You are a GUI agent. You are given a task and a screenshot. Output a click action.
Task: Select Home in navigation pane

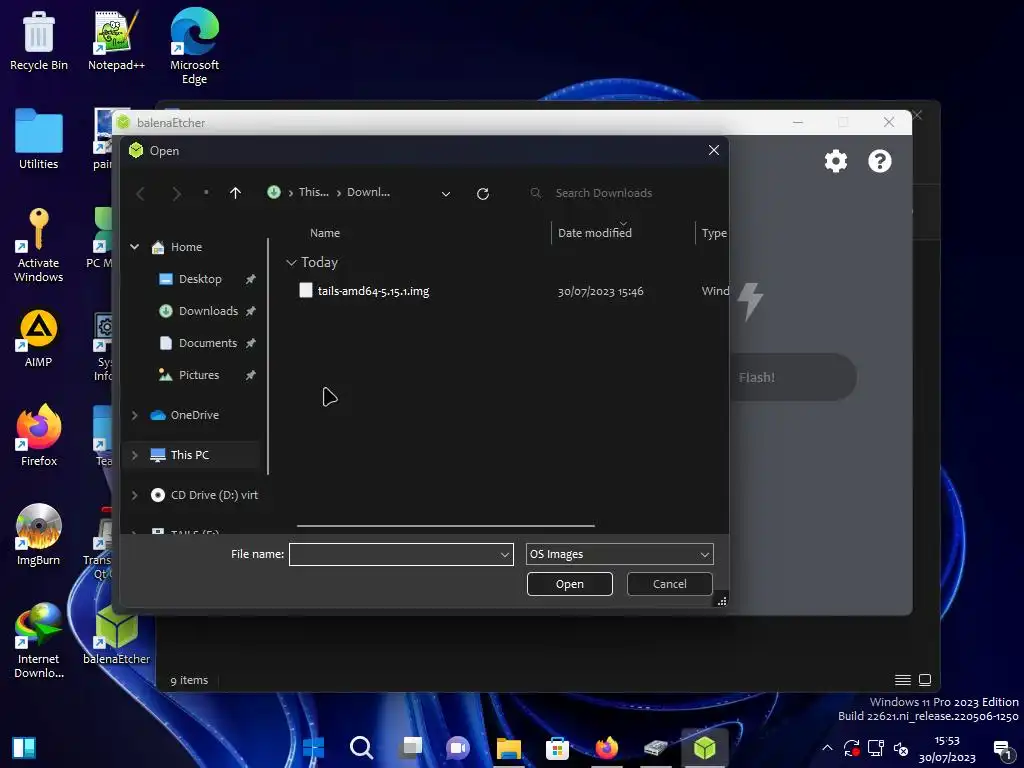[186, 247]
